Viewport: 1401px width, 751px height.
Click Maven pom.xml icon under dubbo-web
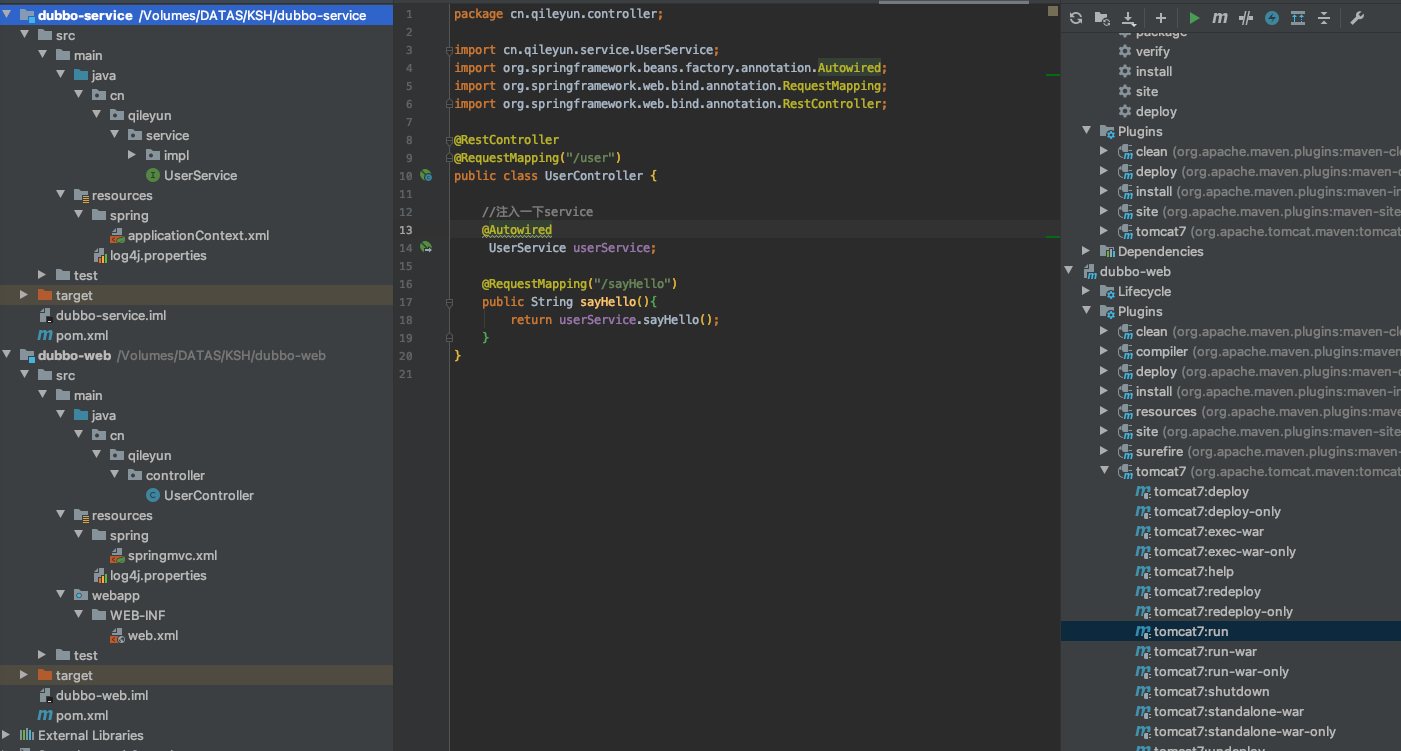(x=45, y=715)
